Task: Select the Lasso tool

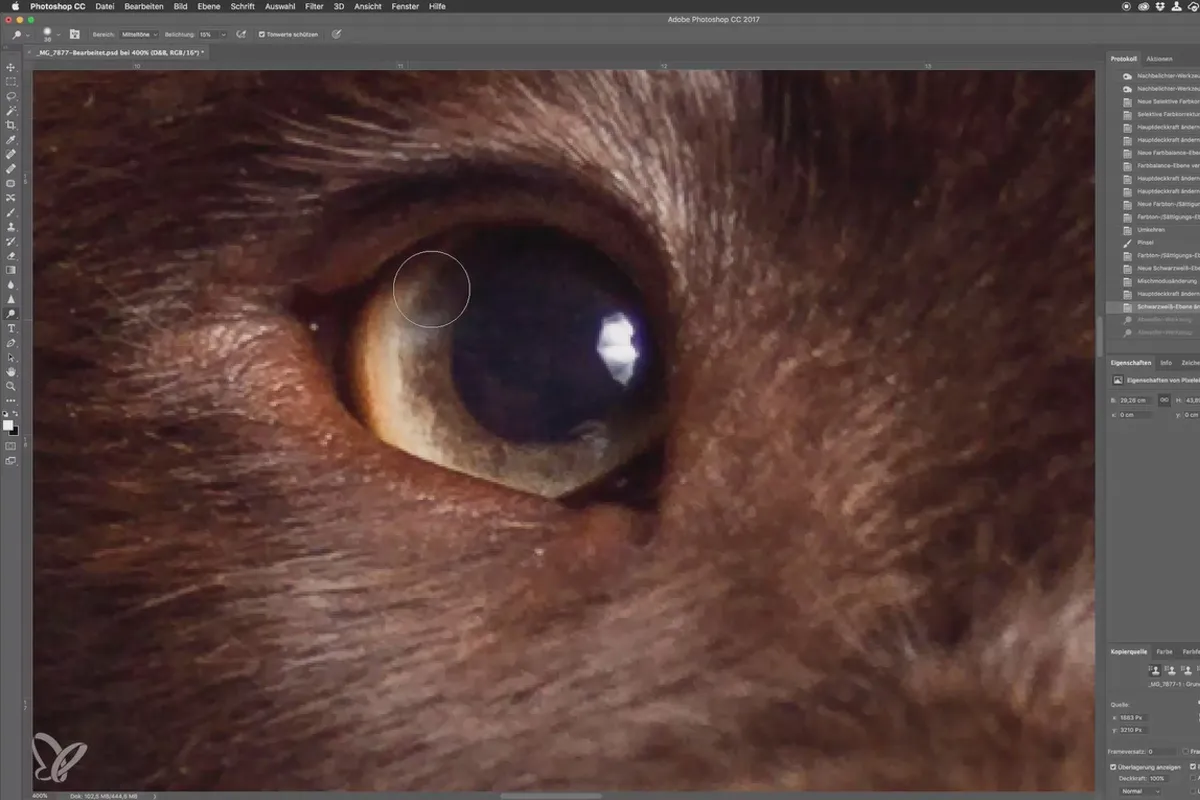Action: click(x=11, y=96)
